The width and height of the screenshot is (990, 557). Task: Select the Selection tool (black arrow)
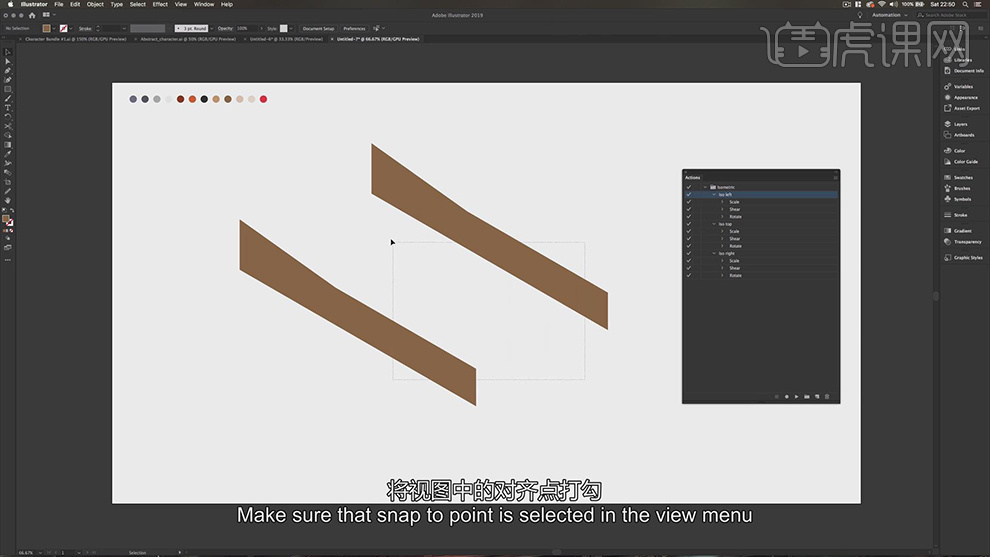coord(8,52)
